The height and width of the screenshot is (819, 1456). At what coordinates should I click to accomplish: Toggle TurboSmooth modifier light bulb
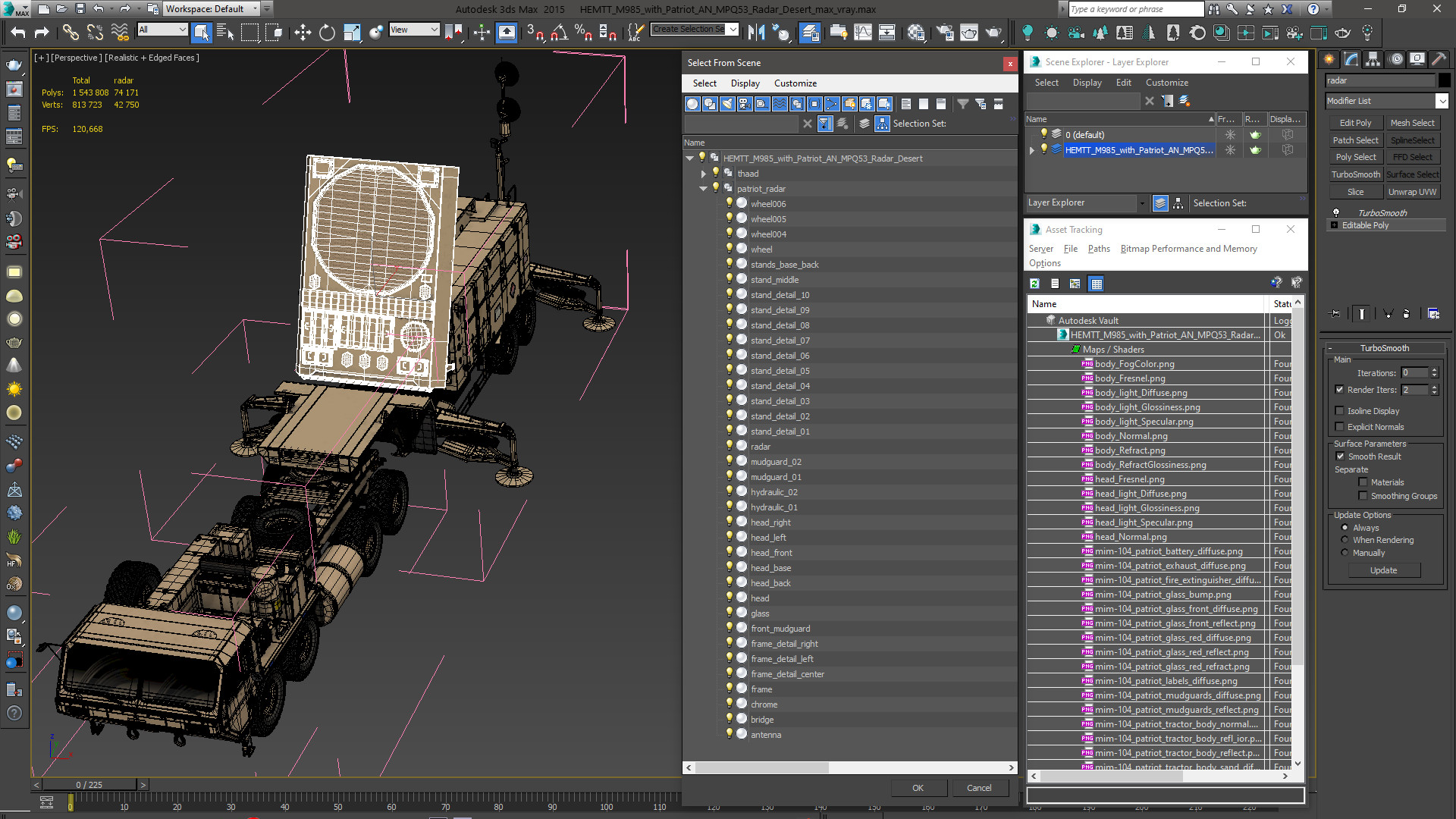(1336, 213)
